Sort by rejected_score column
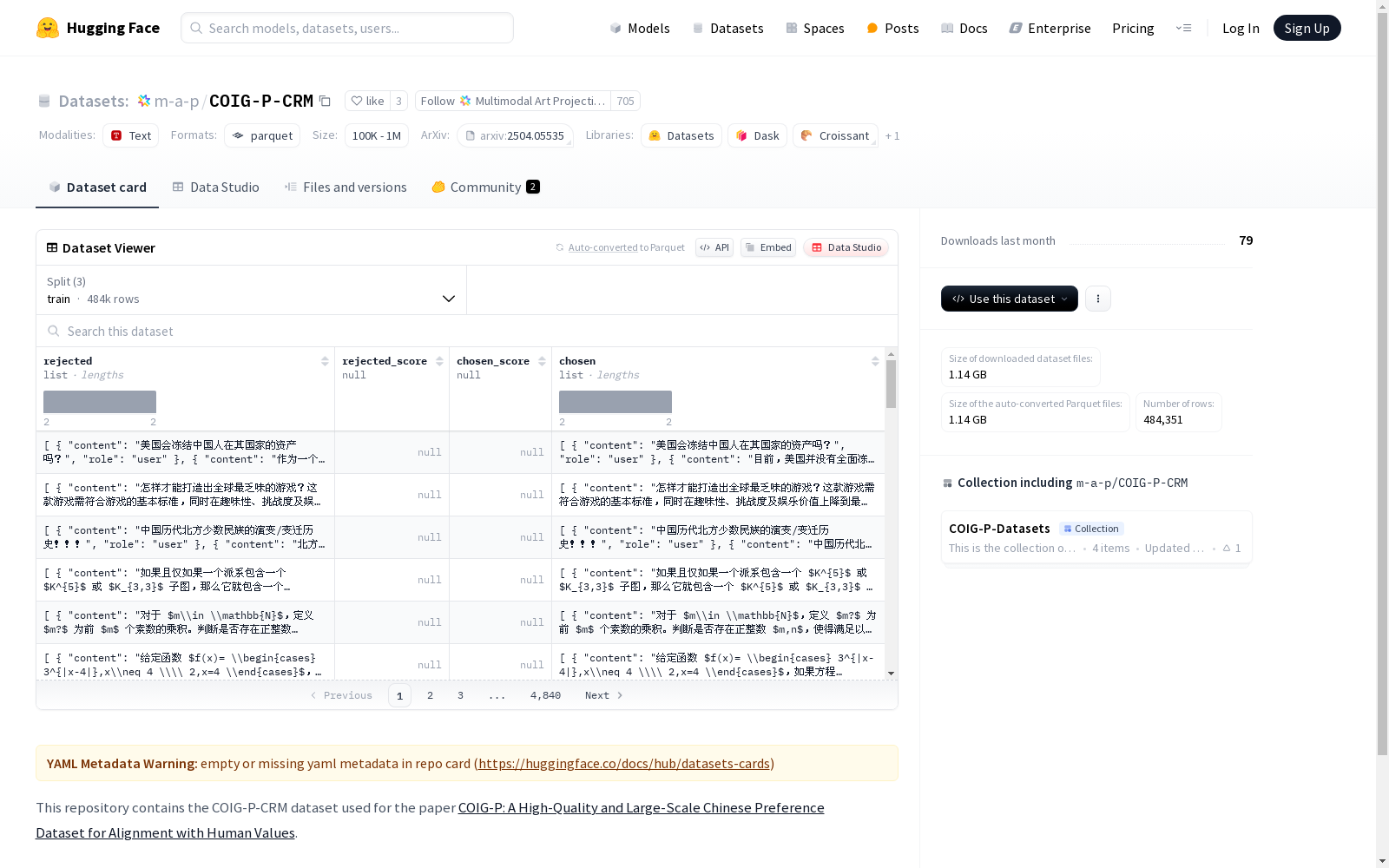 (x=439, y=361)
